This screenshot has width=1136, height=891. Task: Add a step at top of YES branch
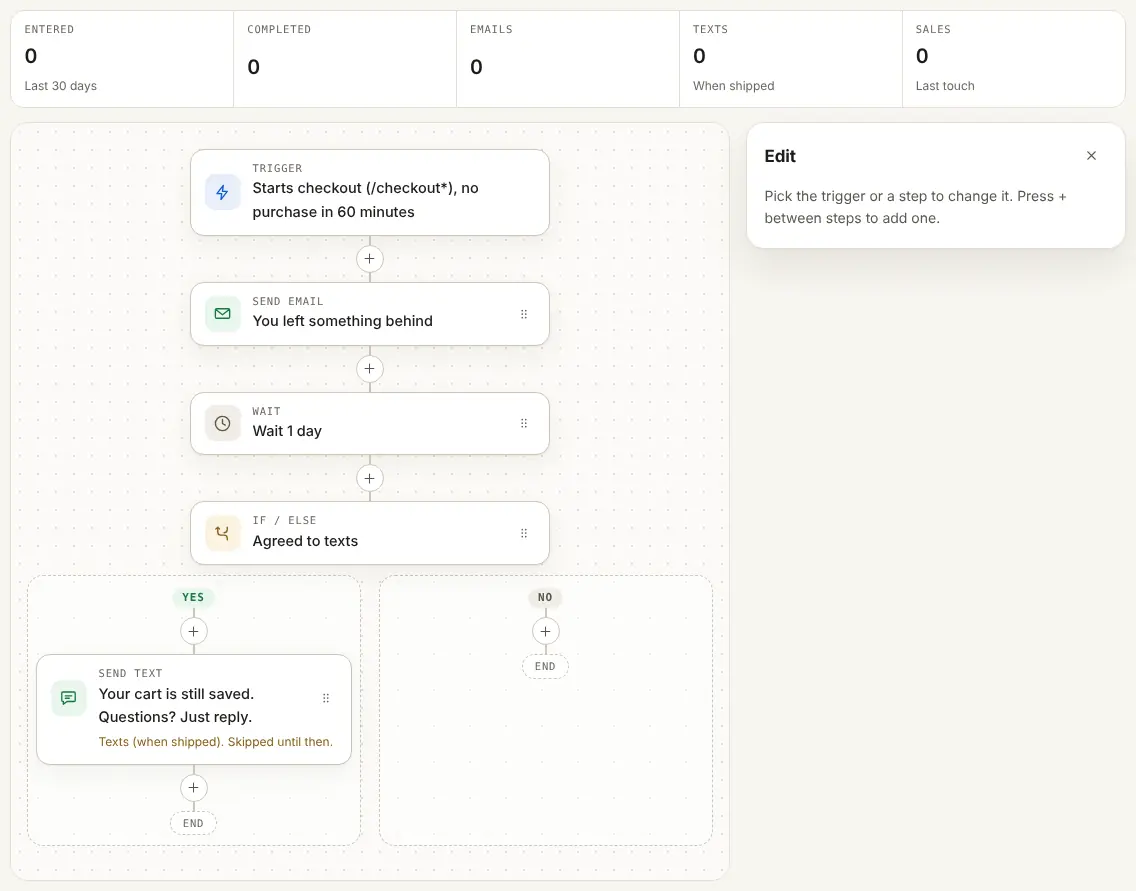(193, 632)
